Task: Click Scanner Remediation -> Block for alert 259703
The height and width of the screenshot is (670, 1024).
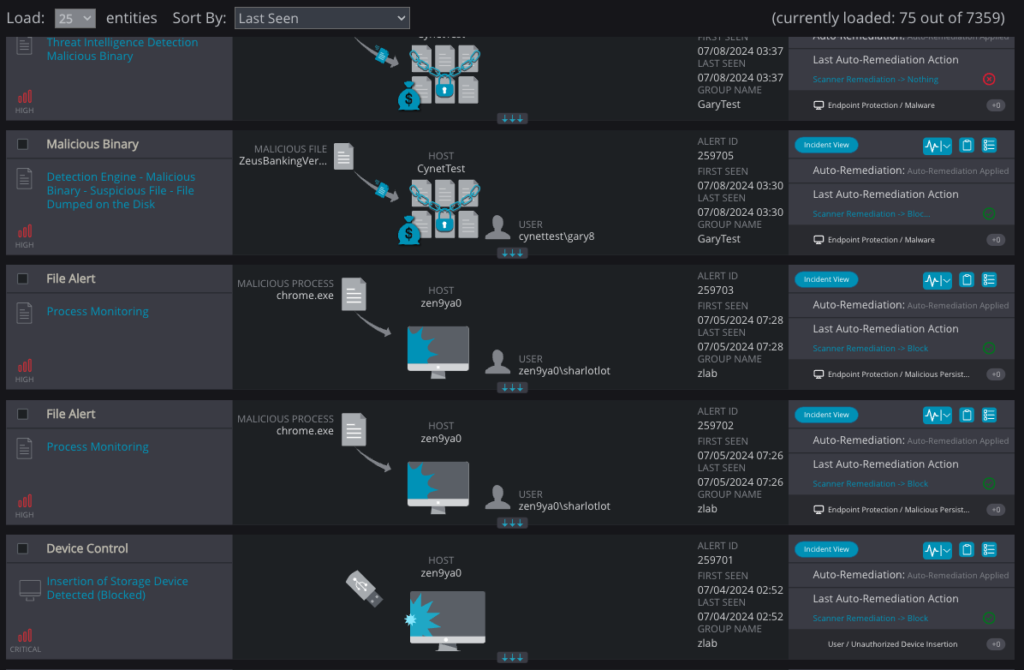Action: click(870, 349)
